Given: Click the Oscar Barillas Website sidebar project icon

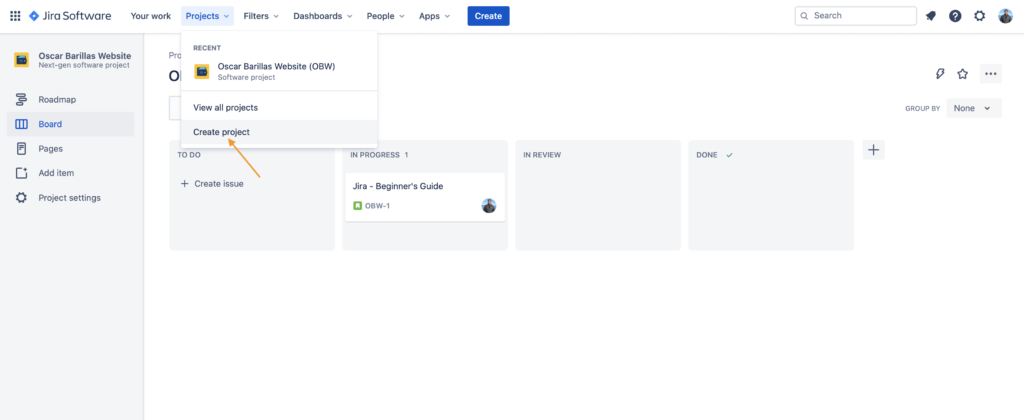Looking at the screenshot, I should [x=22, y=60].
